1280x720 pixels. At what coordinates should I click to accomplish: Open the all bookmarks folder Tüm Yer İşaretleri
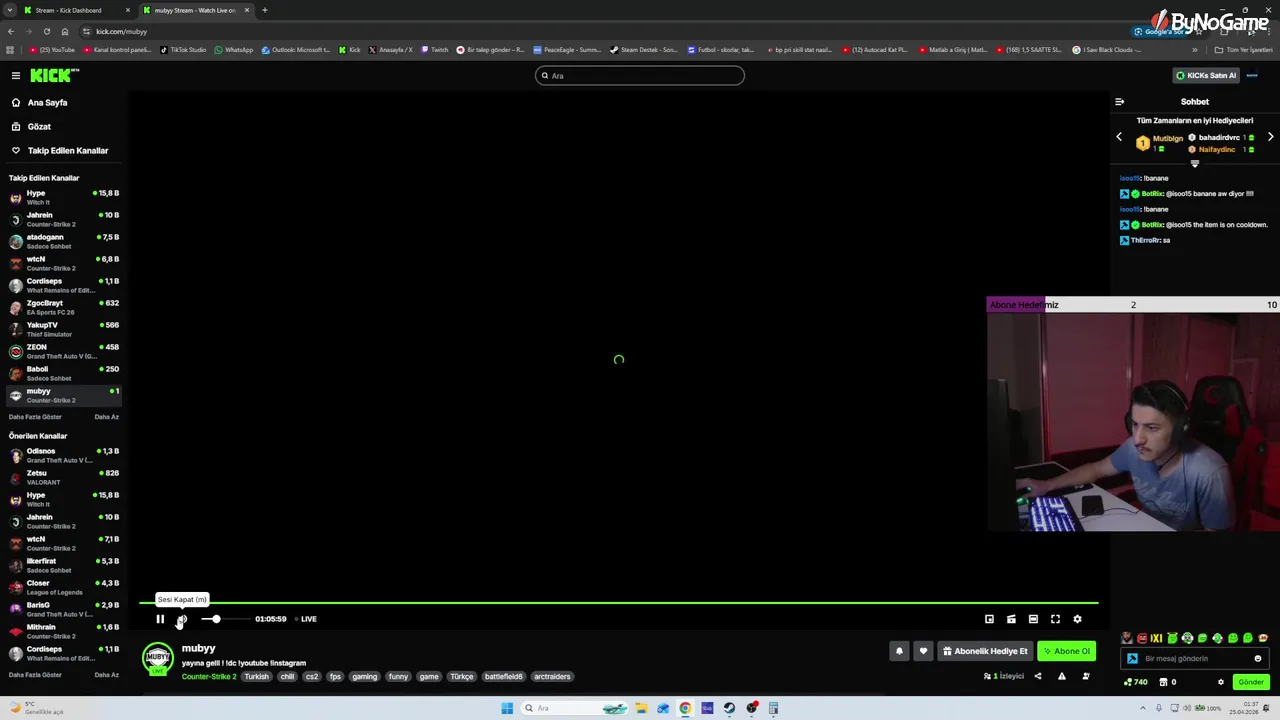(1244, 49)
